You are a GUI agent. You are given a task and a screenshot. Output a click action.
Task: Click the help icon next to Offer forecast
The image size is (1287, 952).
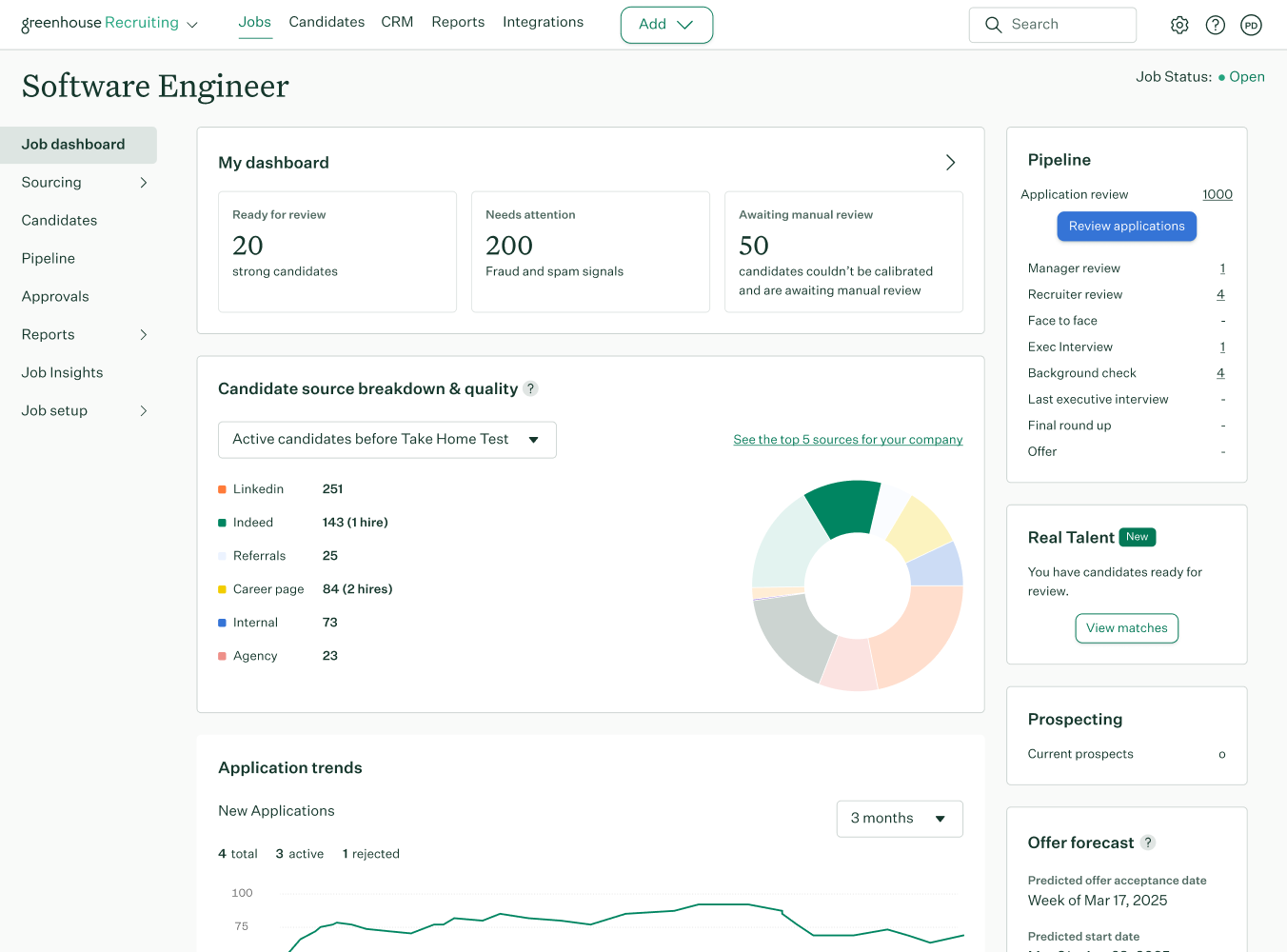click(1148, 843)
